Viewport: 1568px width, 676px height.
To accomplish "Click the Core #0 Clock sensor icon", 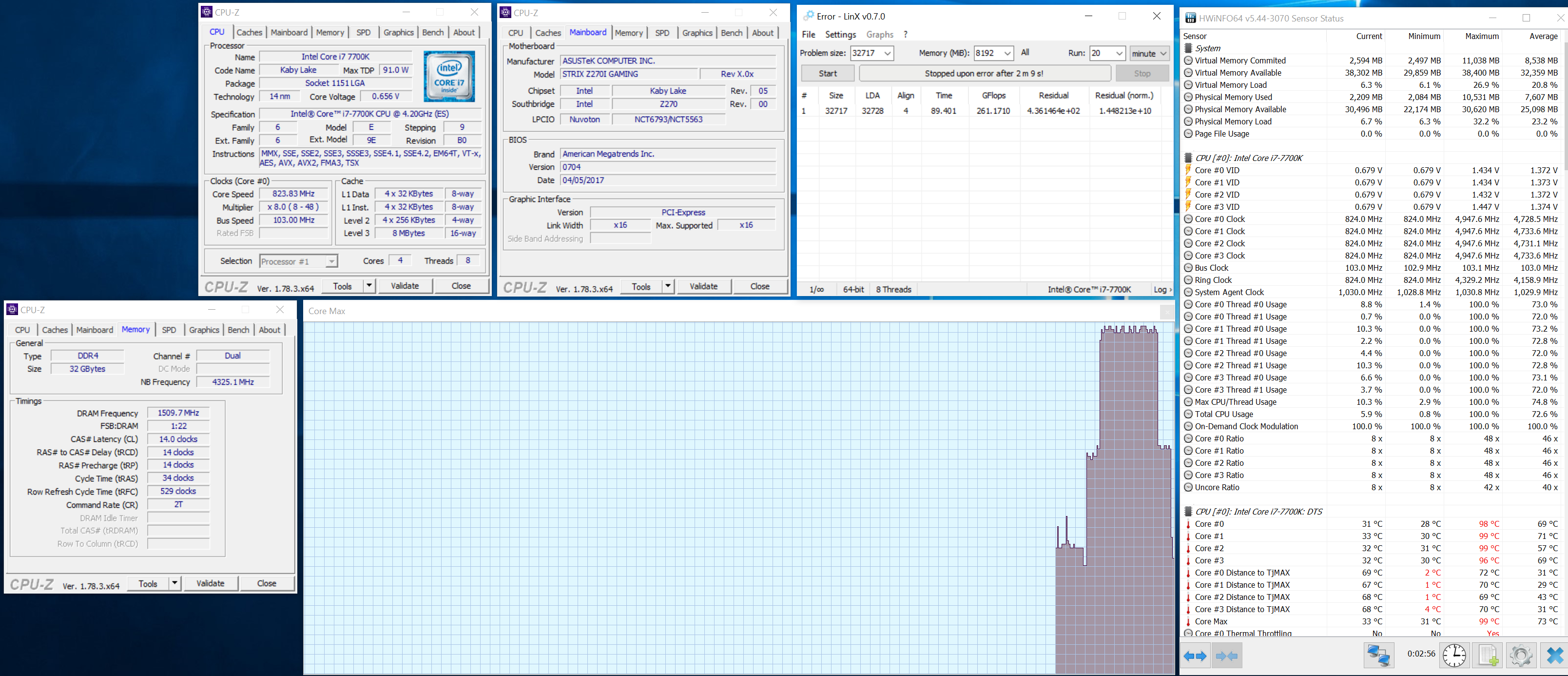I will (1188, 219).
